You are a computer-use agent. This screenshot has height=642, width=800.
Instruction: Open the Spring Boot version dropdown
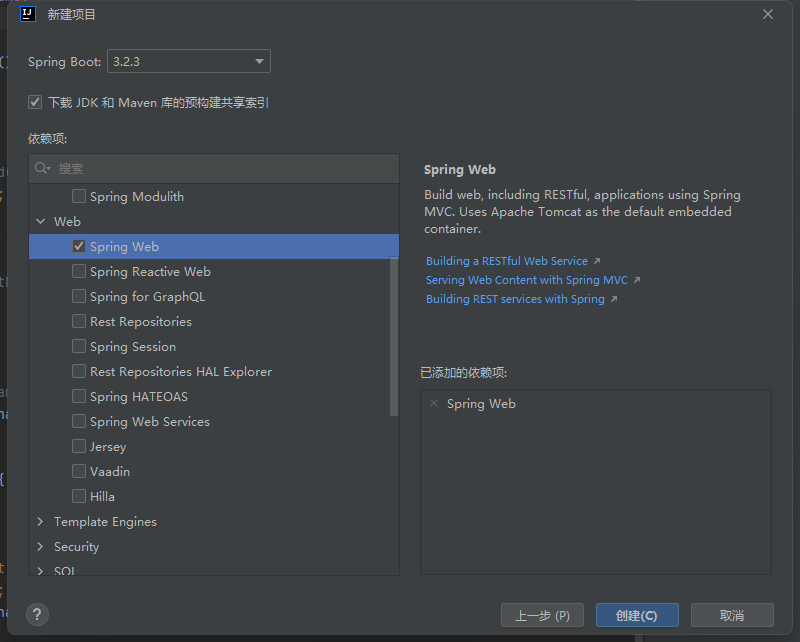189,61
